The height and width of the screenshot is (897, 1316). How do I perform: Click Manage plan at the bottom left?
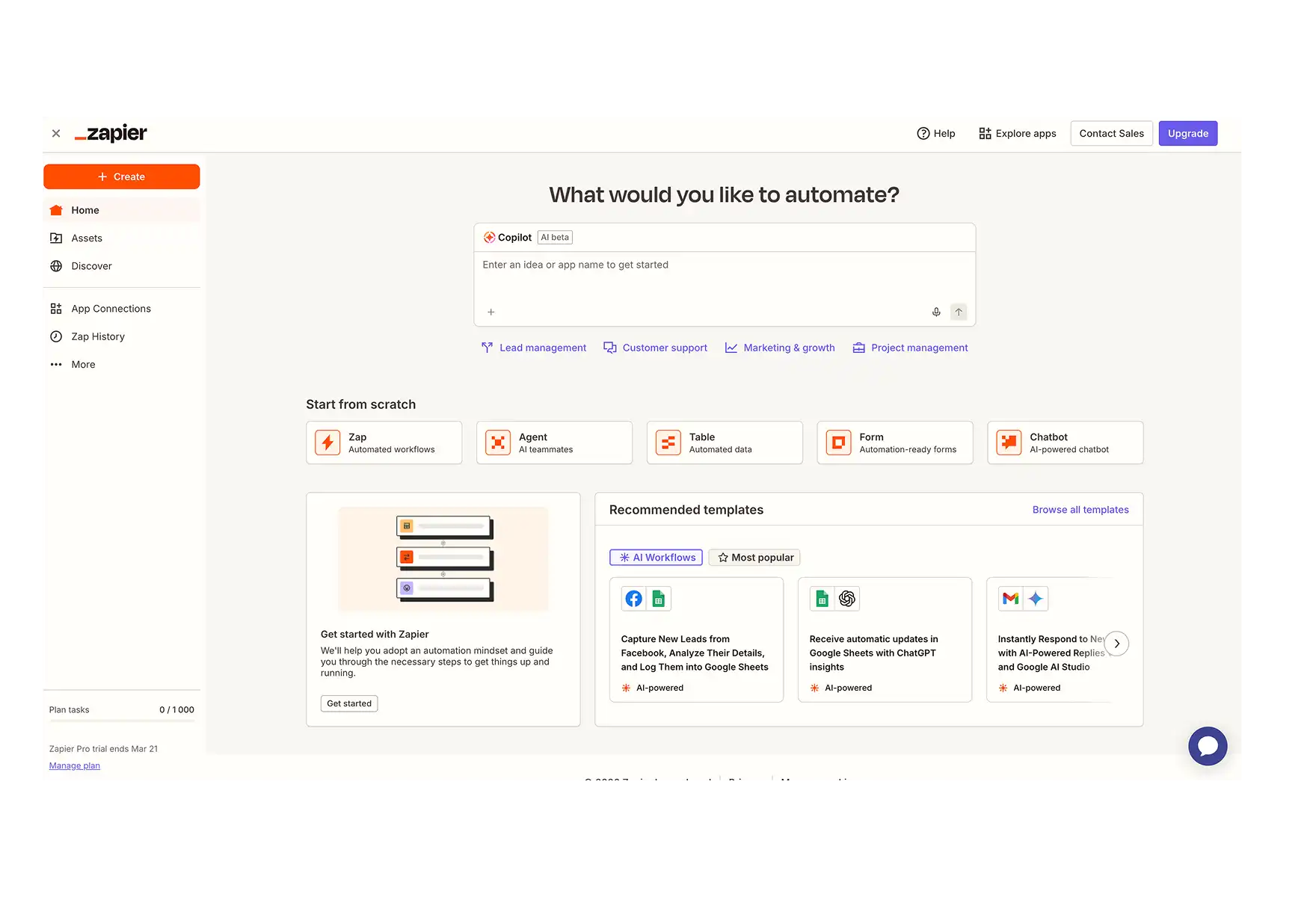74,765
